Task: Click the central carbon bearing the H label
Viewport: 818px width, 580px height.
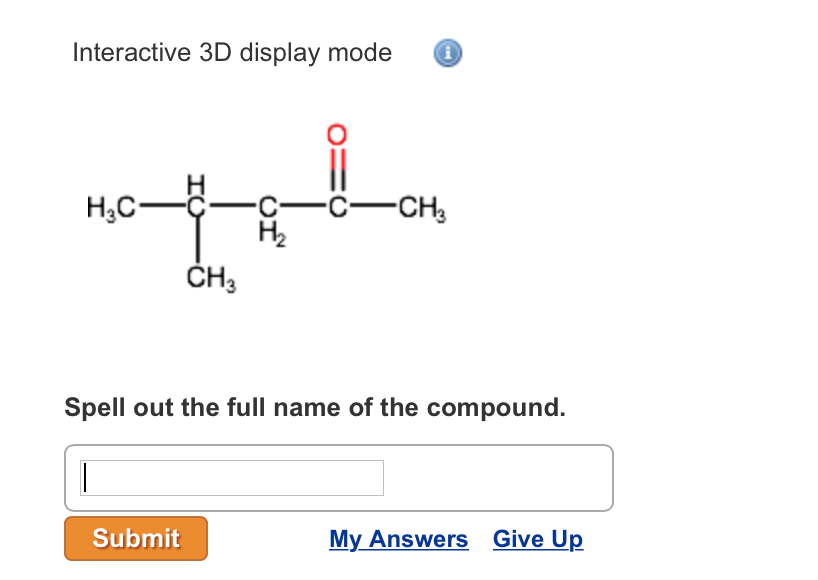Action: 196,207
